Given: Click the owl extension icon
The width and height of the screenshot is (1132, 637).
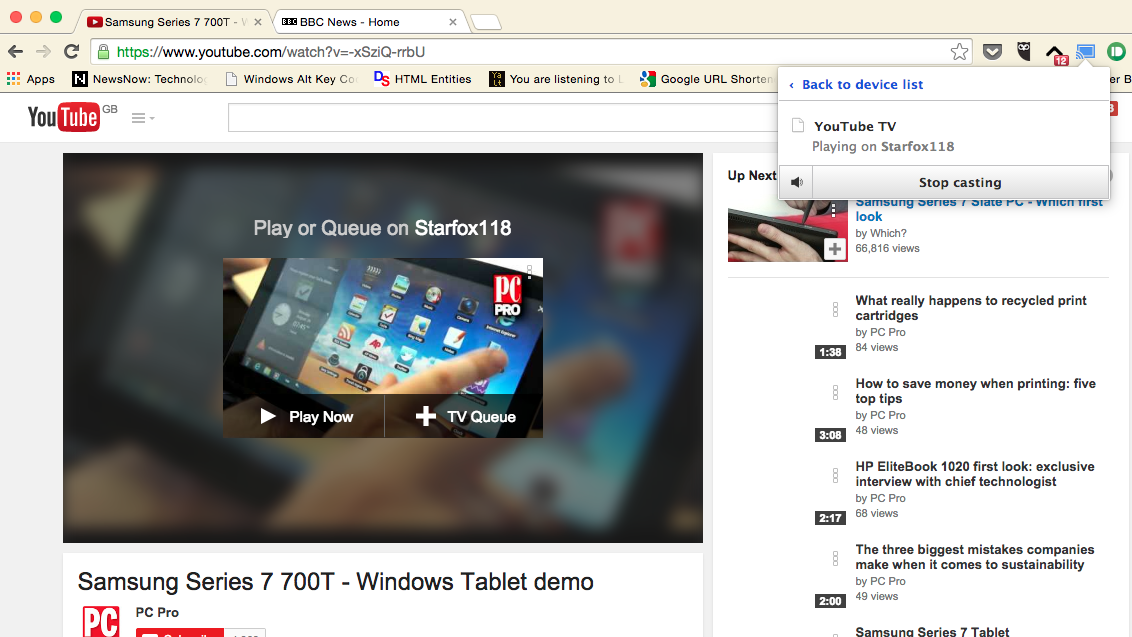Looking at the screenshot, I should (1024, 51).
